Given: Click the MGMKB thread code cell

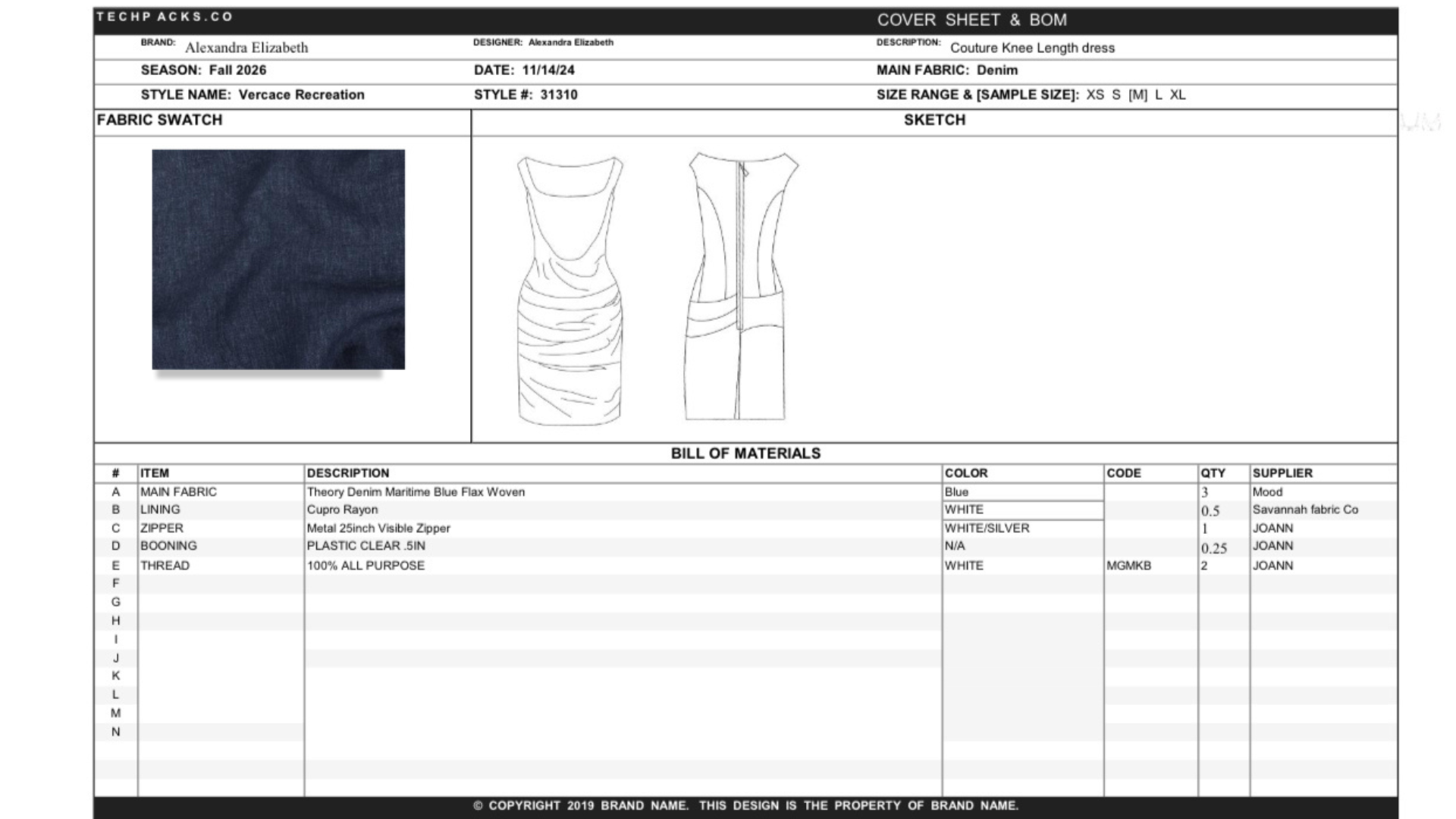Looking at the screenshot, I should pyautogui.click(x=1128, y=566).
